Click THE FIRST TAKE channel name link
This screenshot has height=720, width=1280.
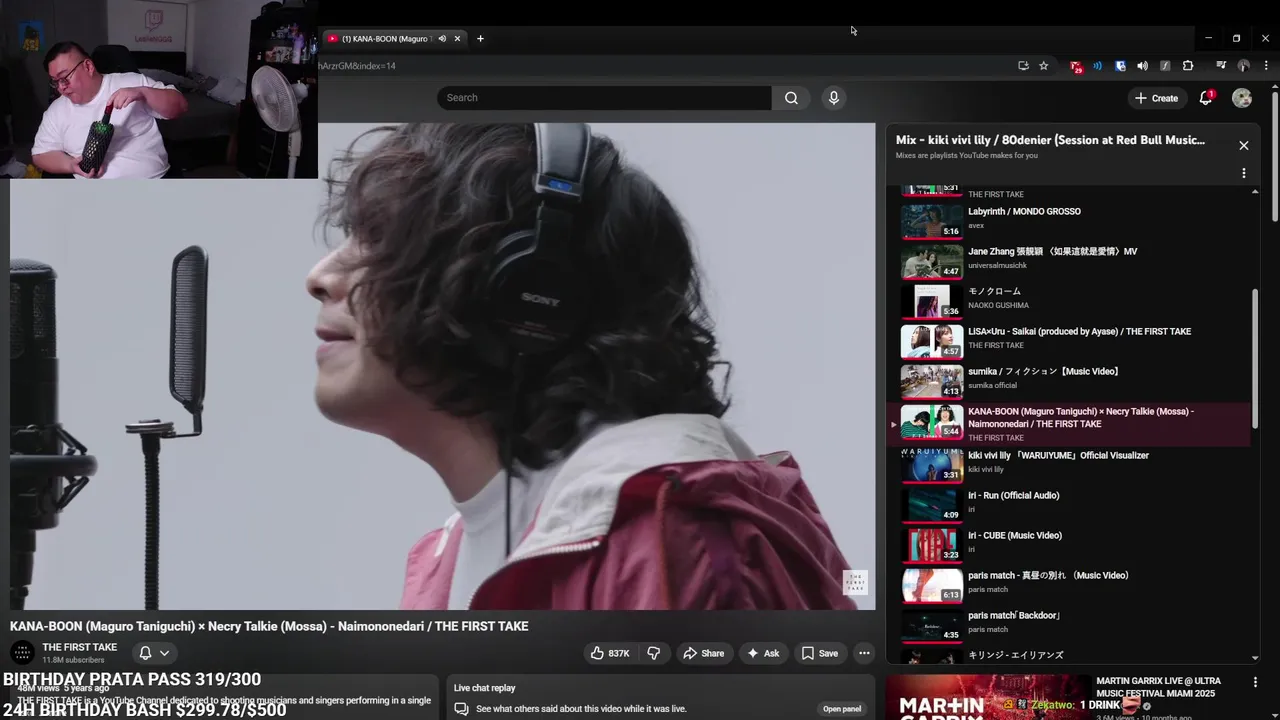coord(80,647)
